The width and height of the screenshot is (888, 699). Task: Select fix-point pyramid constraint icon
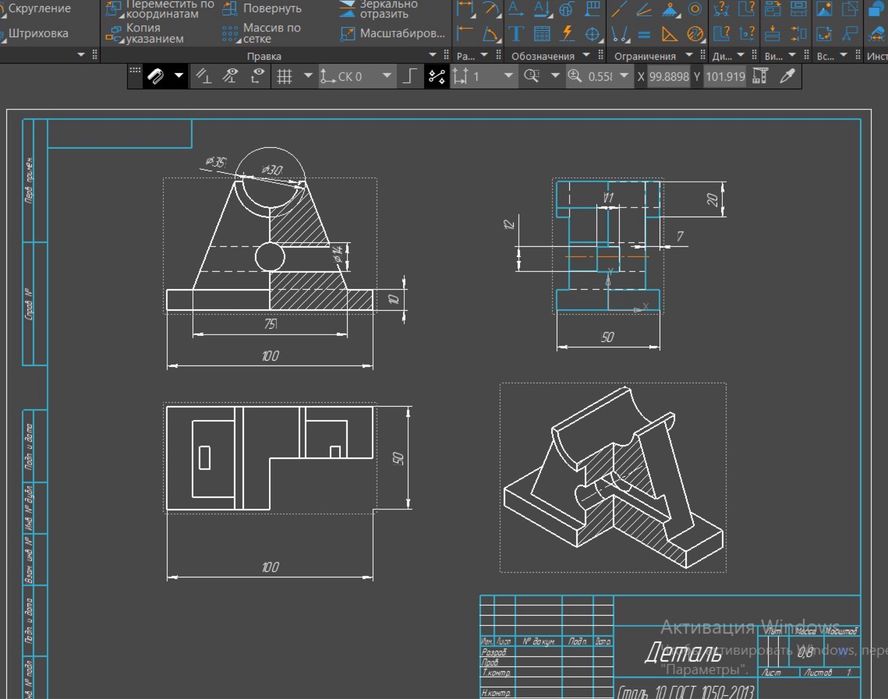(x=670, y=8)
